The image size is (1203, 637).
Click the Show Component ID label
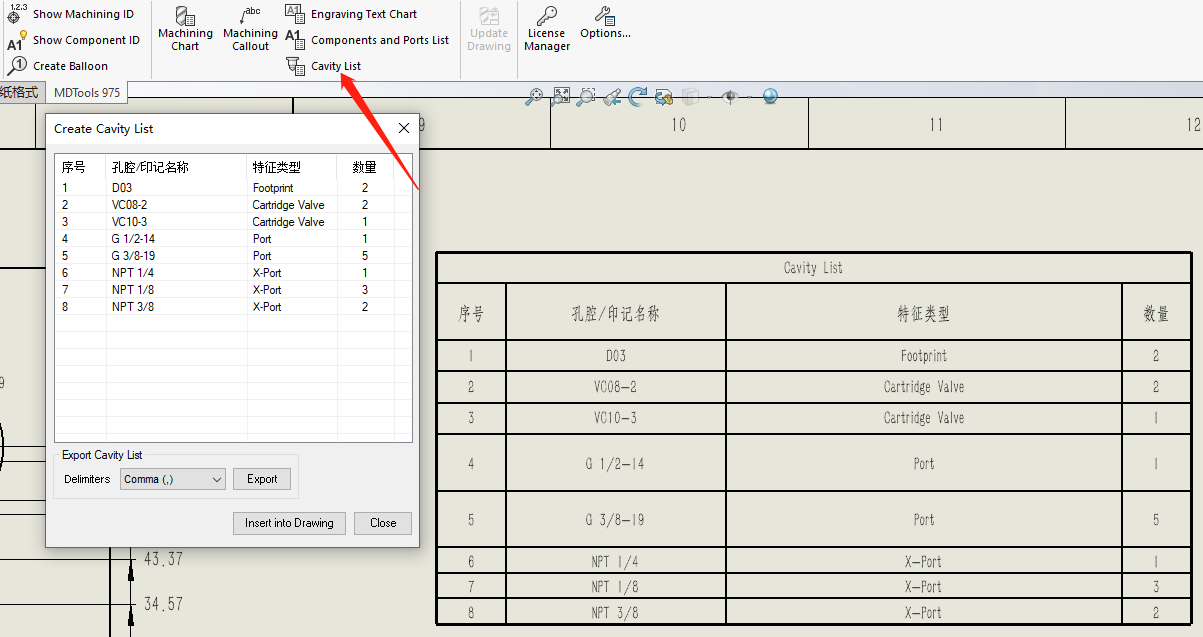[x=86, y=40]
